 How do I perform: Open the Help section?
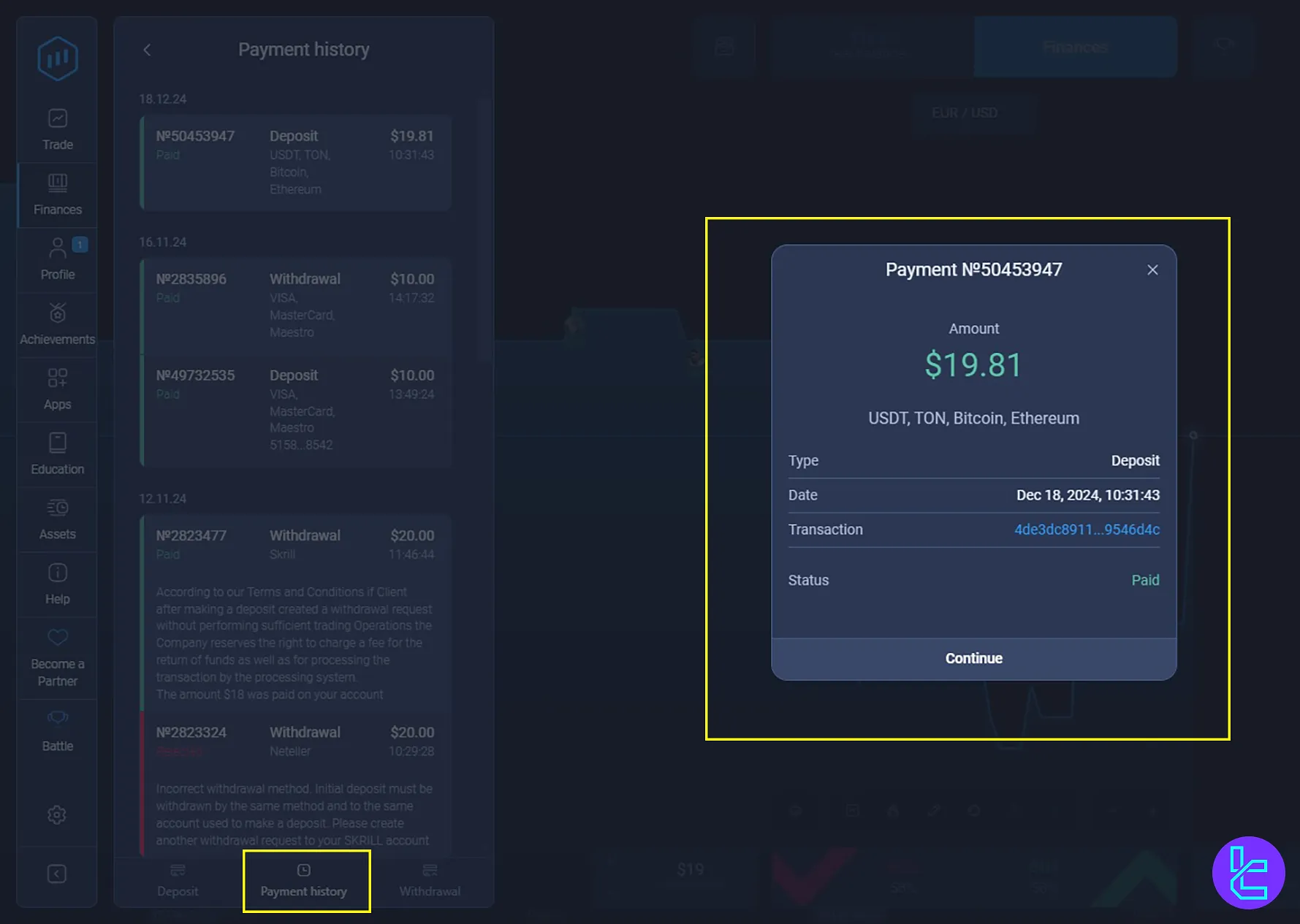(58, 585)
